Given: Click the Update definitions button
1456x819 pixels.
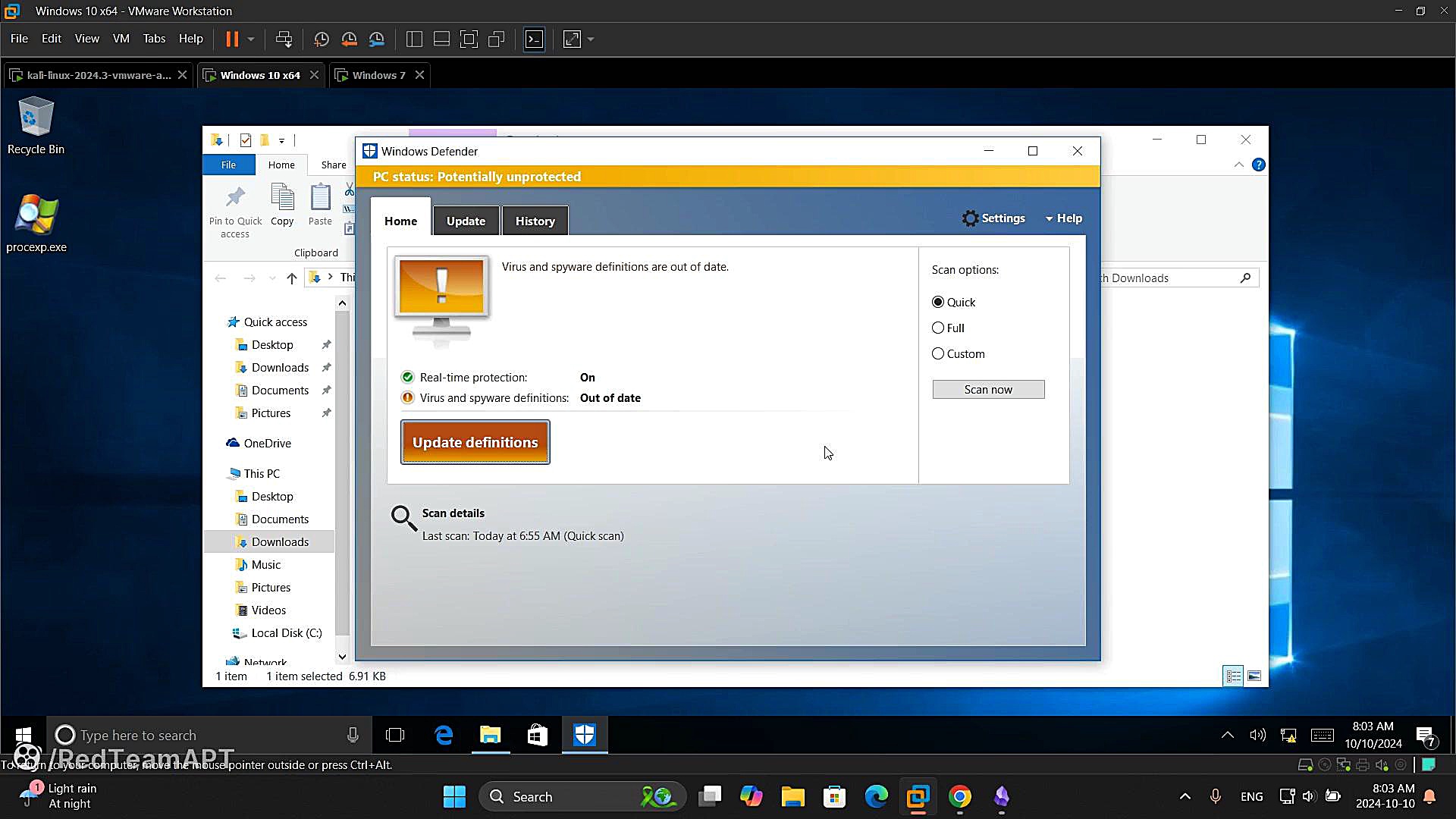Looking at the screenshot, I should coord(475,442).
